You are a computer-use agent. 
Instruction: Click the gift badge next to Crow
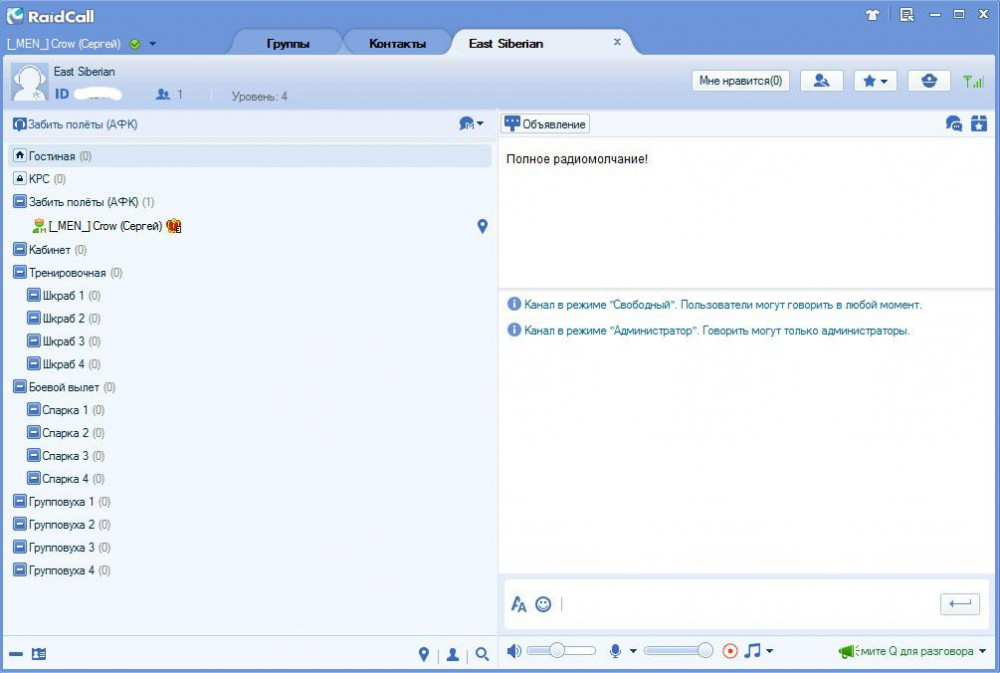coord(173,226)
